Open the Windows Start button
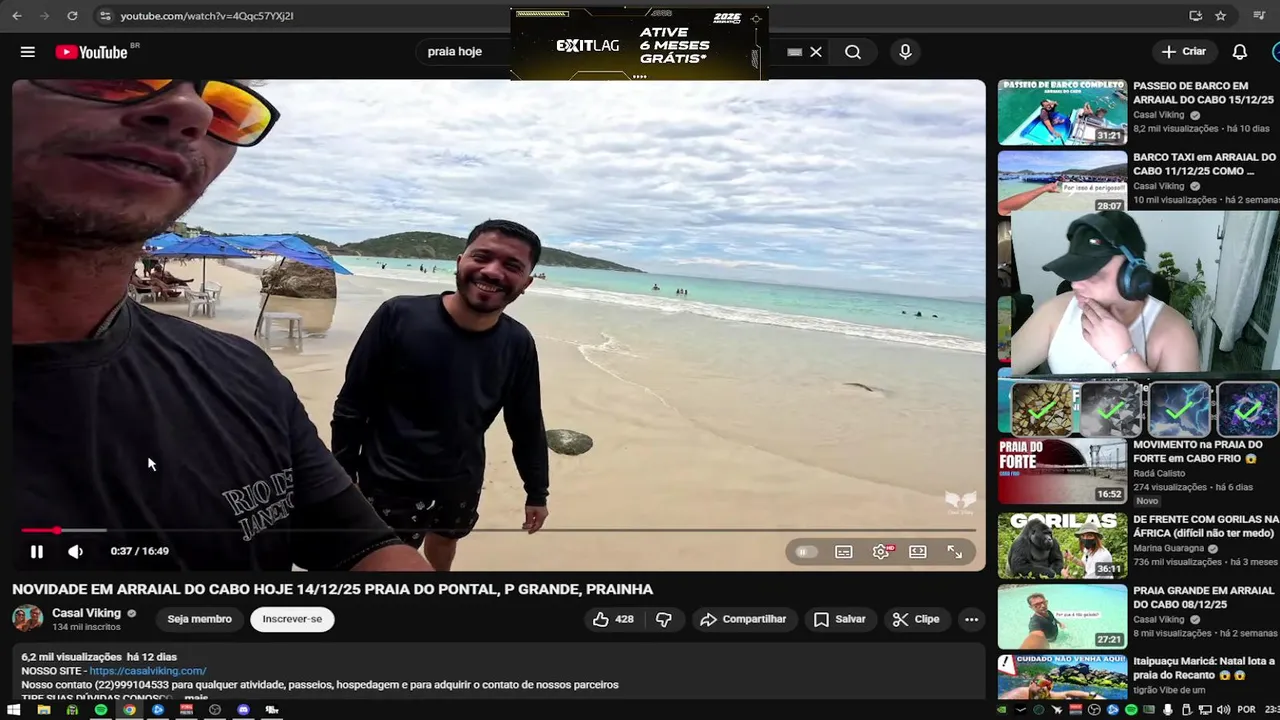The image size is (1280, 720). (x=14, y=710)
